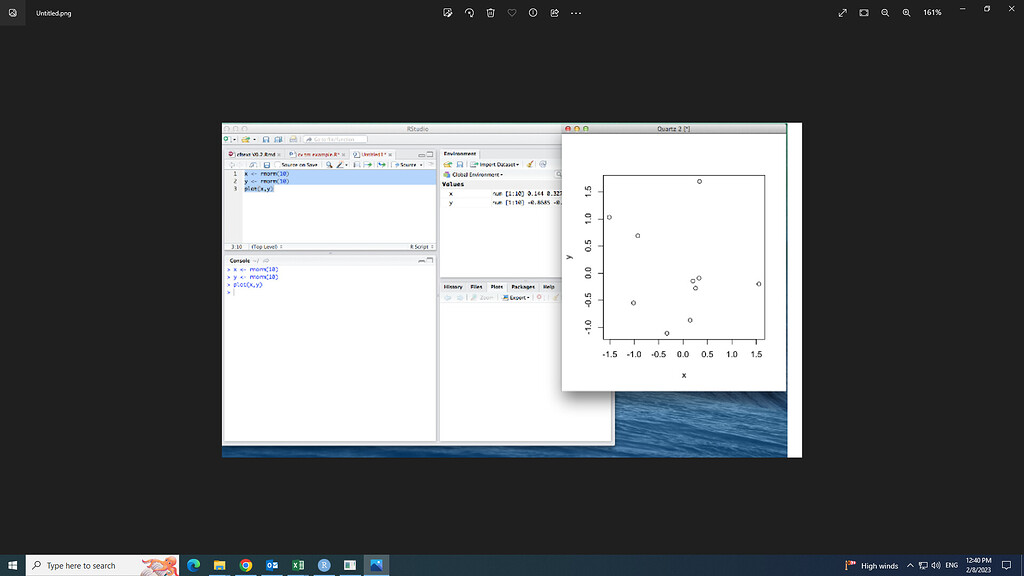Clear workspace objects with the broom icon

pyautogui.click(x=531, y=164)
